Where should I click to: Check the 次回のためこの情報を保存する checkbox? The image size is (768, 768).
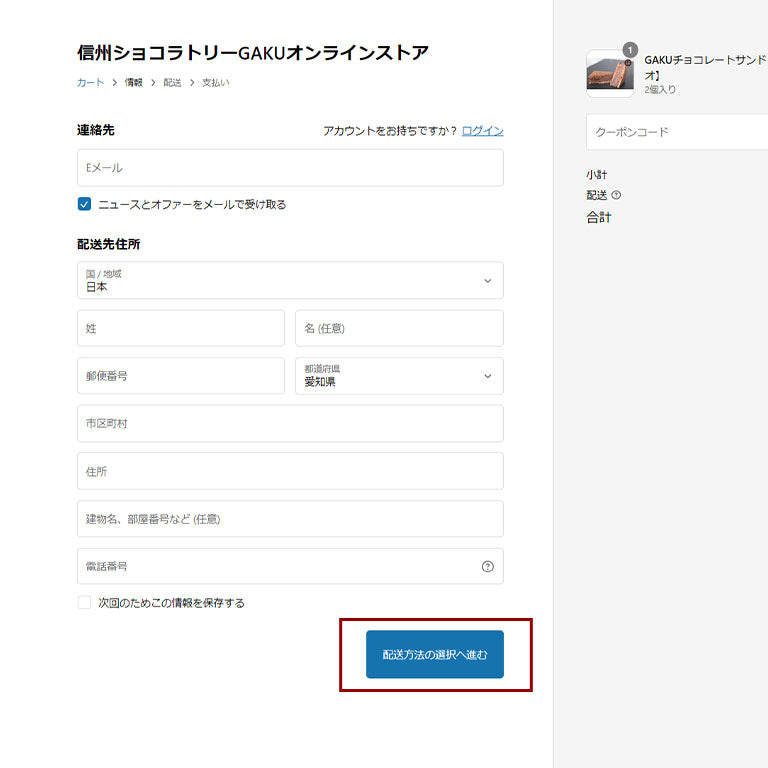84,602
